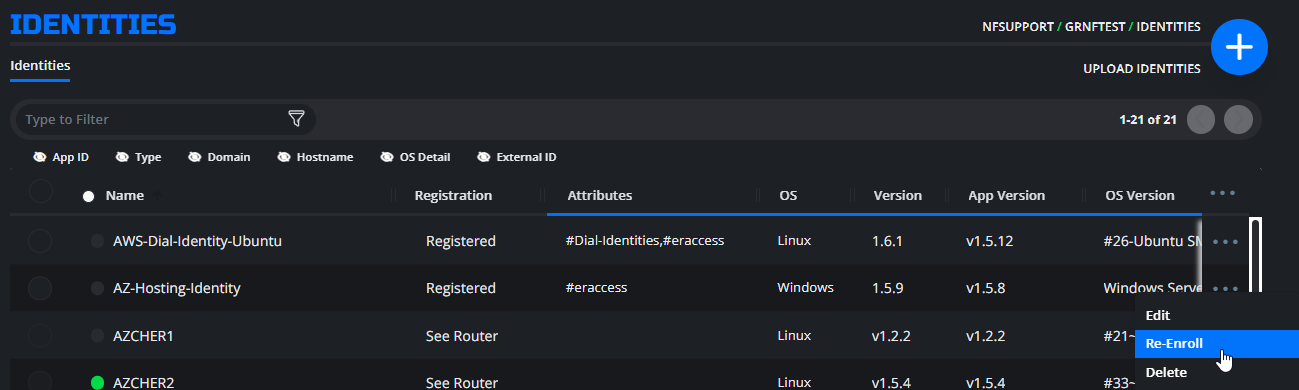Select the AZ-Hosting-Identity row checkbox
This screenshot has height=390, width=1299.
click(x=40, y=288)
